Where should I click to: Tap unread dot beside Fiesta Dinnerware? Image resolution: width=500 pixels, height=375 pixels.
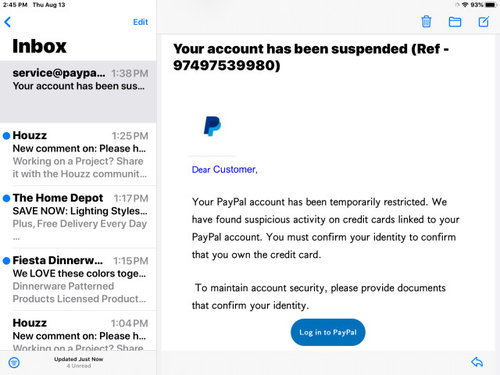6,261
